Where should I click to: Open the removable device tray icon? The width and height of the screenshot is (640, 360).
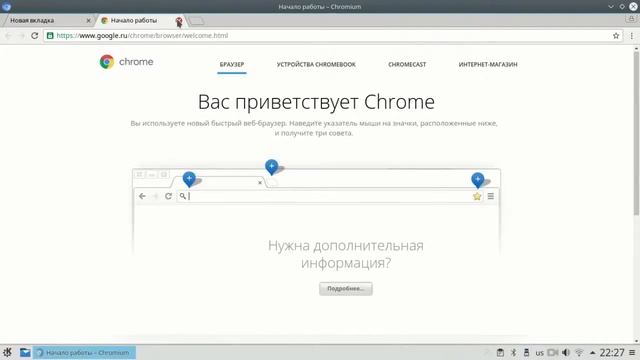click(527, 353)
